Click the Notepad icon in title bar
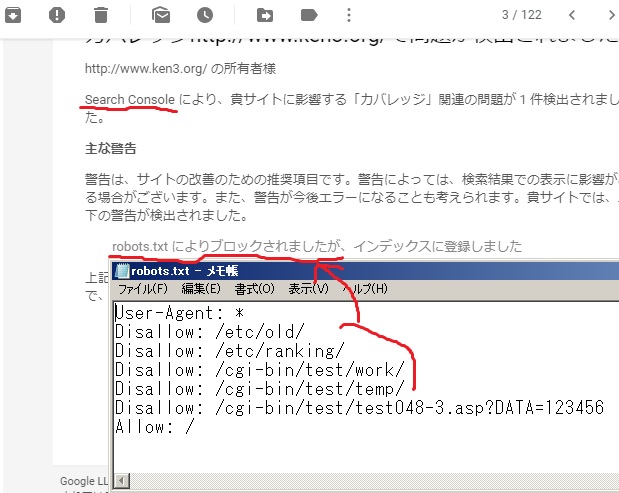The width and height of the screenshot is (619, 493). click(x=121, y=271)
